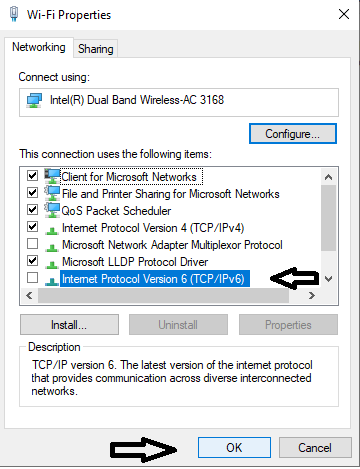The width and height of the screenshot is (360, 469).
Task: Select the File and Printer Sharing icon
Action: click(52, 193)
